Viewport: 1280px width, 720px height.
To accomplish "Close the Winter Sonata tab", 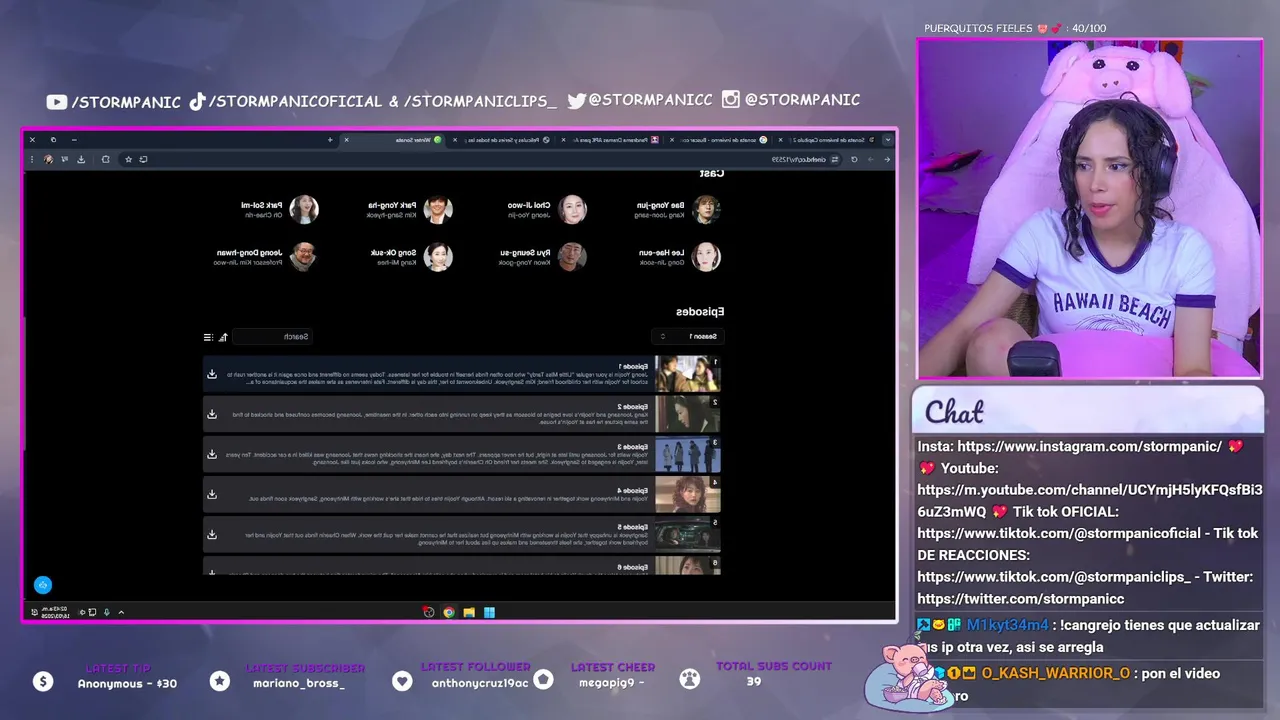I will click(x=347, y=140).
